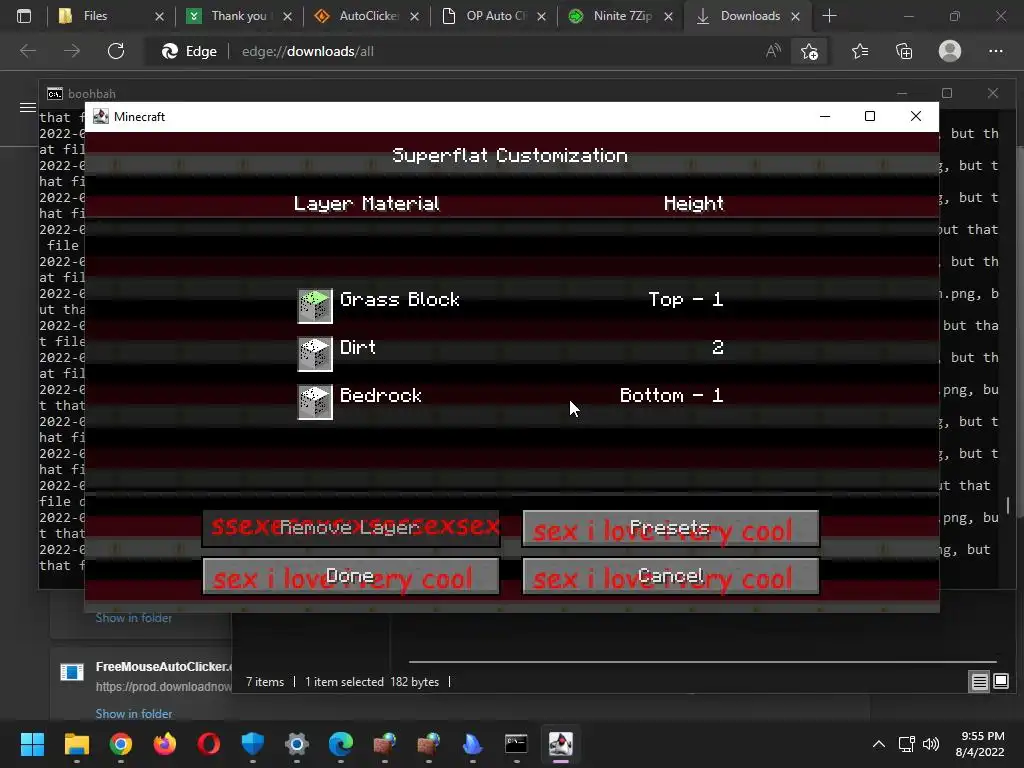The width and height of the screenshot is (1024, 768).
Task: Click the Remove Layer button in Minecraft
Action: pos(351,528)
